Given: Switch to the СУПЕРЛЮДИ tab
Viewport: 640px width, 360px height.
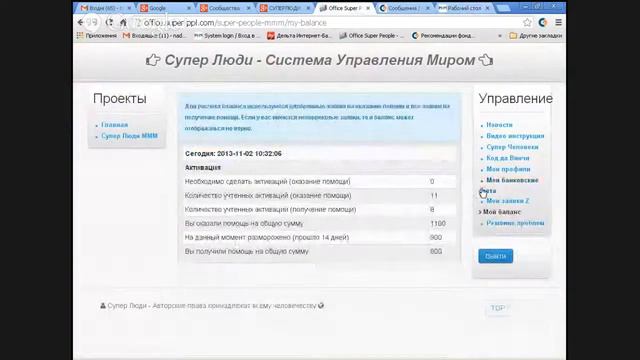Looking at the screenshot, I should pos(284,8).
